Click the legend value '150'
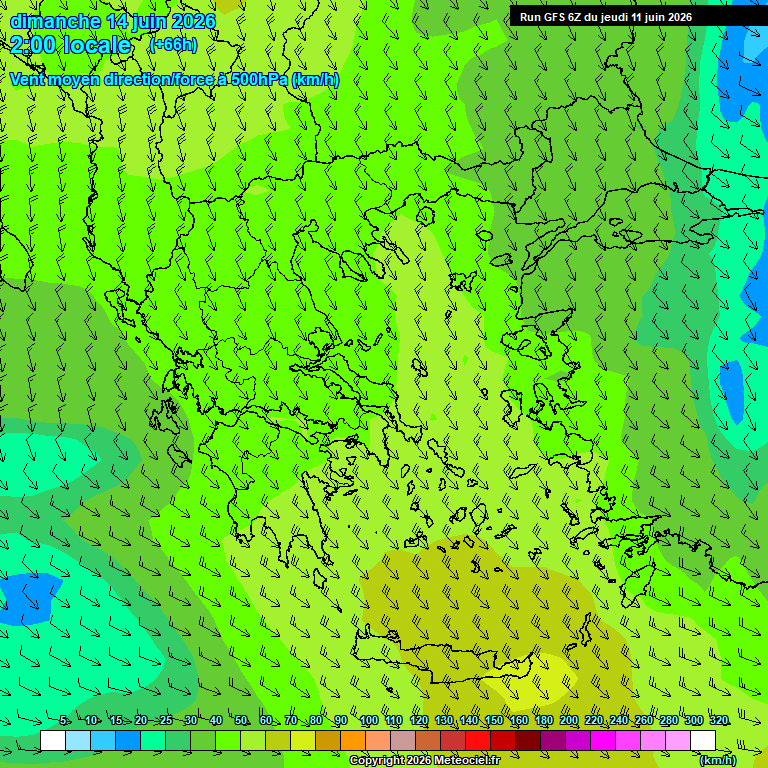This screenshot has height=768, width=768. 494,720
